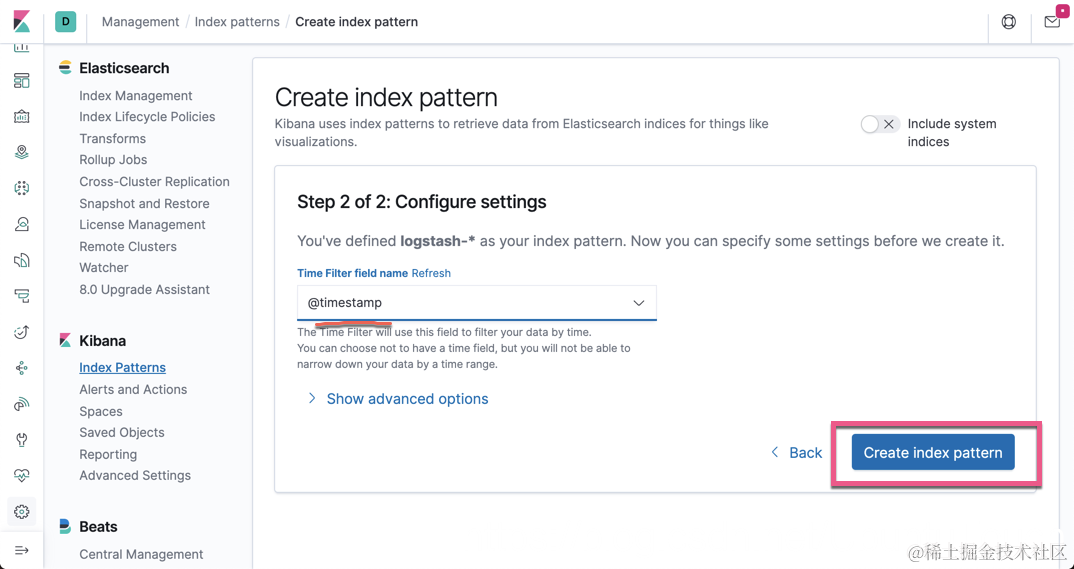Viewport: 1074px width, 569px height.
Task: Click the Create index pattern button
Action: point(932,453)
